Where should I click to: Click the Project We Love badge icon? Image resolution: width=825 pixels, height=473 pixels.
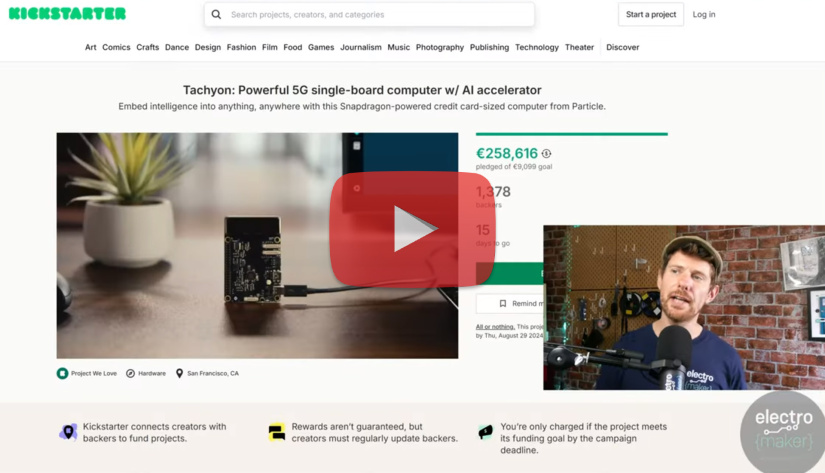[x=63, y=374]
